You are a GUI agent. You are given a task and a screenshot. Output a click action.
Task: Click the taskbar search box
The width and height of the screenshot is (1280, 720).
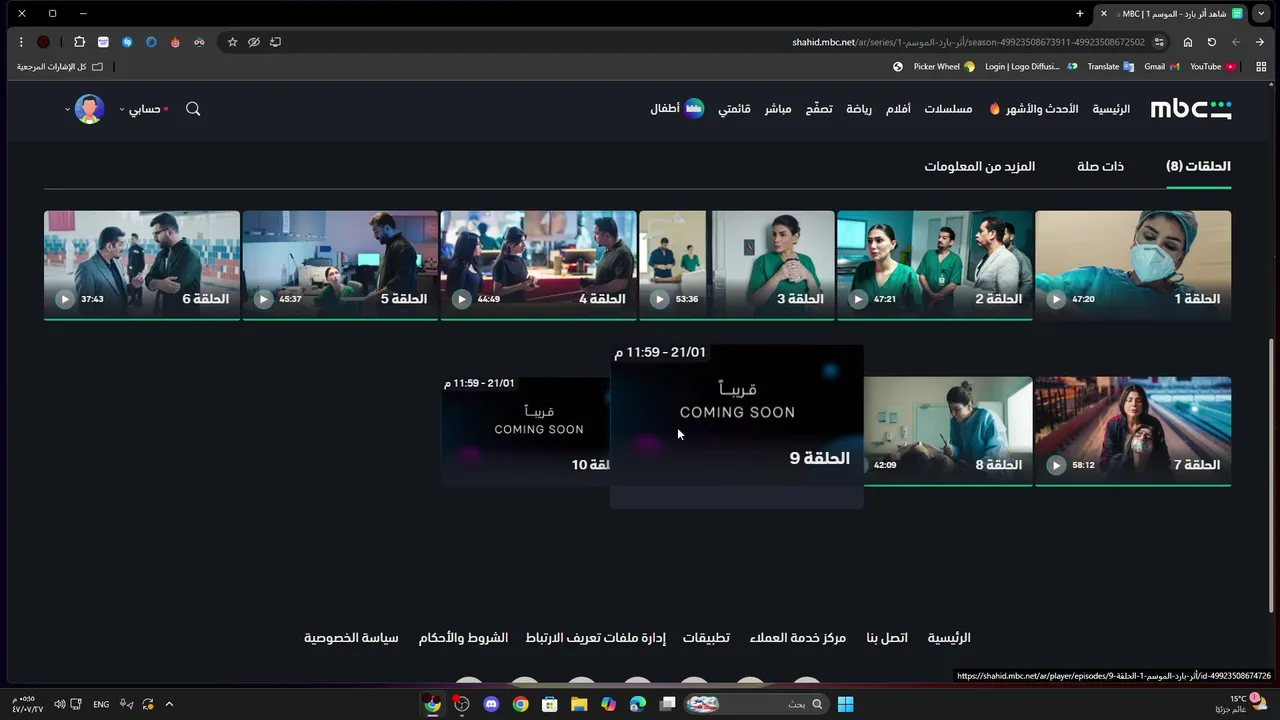click(x=756, y=704)
